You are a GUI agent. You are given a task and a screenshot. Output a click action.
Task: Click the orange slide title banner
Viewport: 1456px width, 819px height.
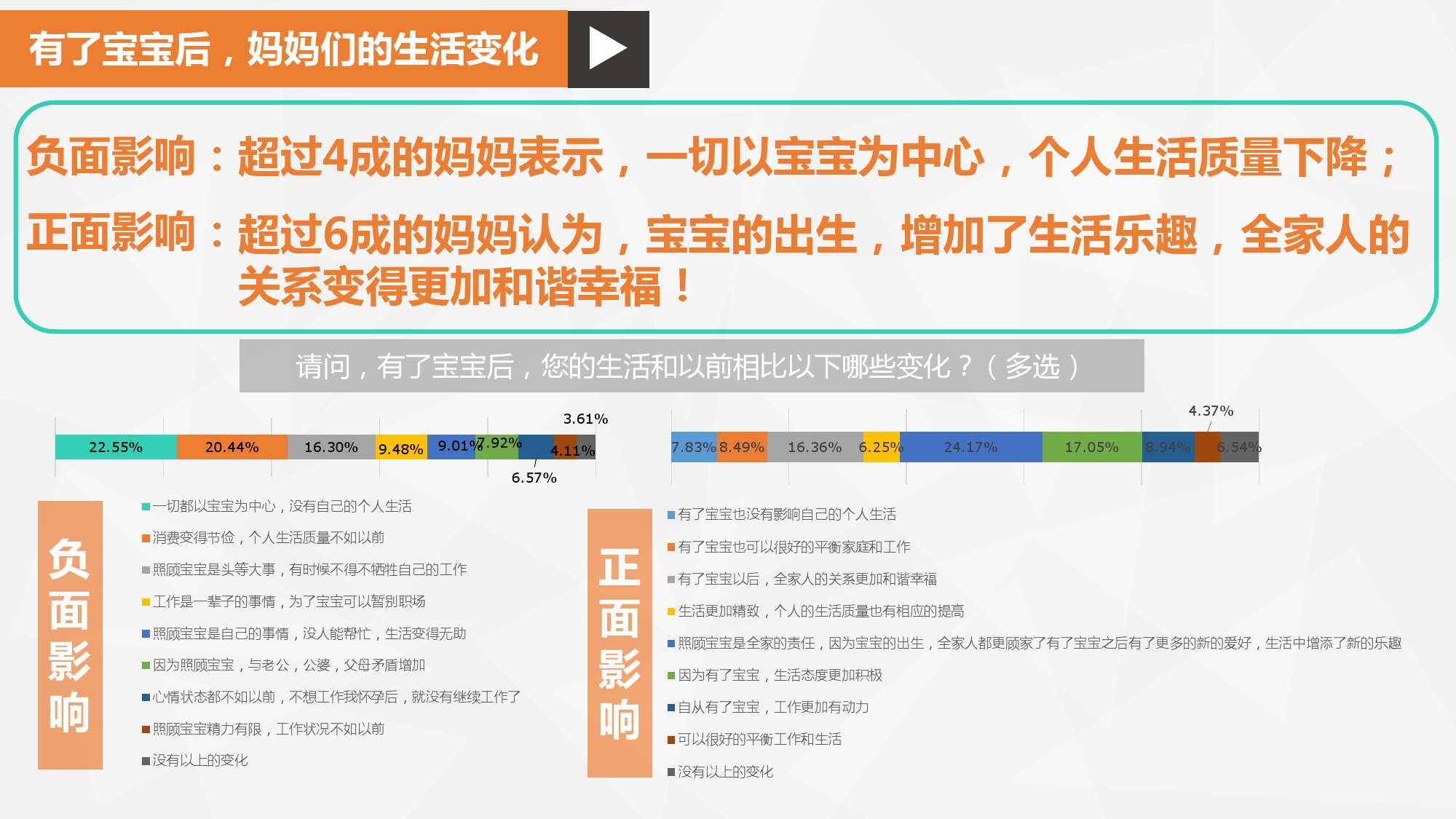[x=283, y=50]
